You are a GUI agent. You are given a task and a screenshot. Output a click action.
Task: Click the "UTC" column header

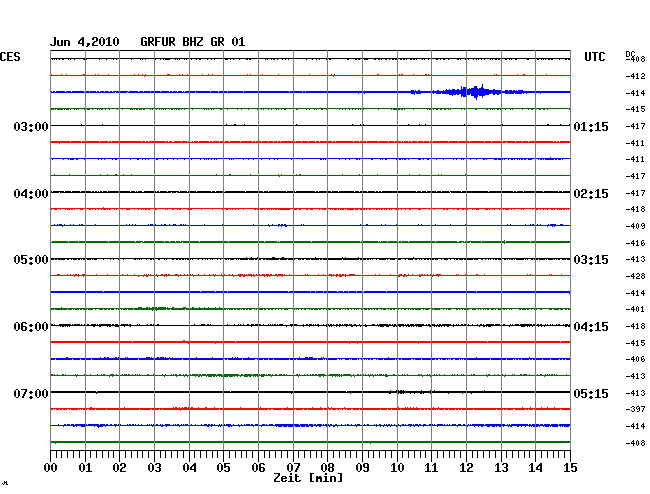[x=594, y=57]
